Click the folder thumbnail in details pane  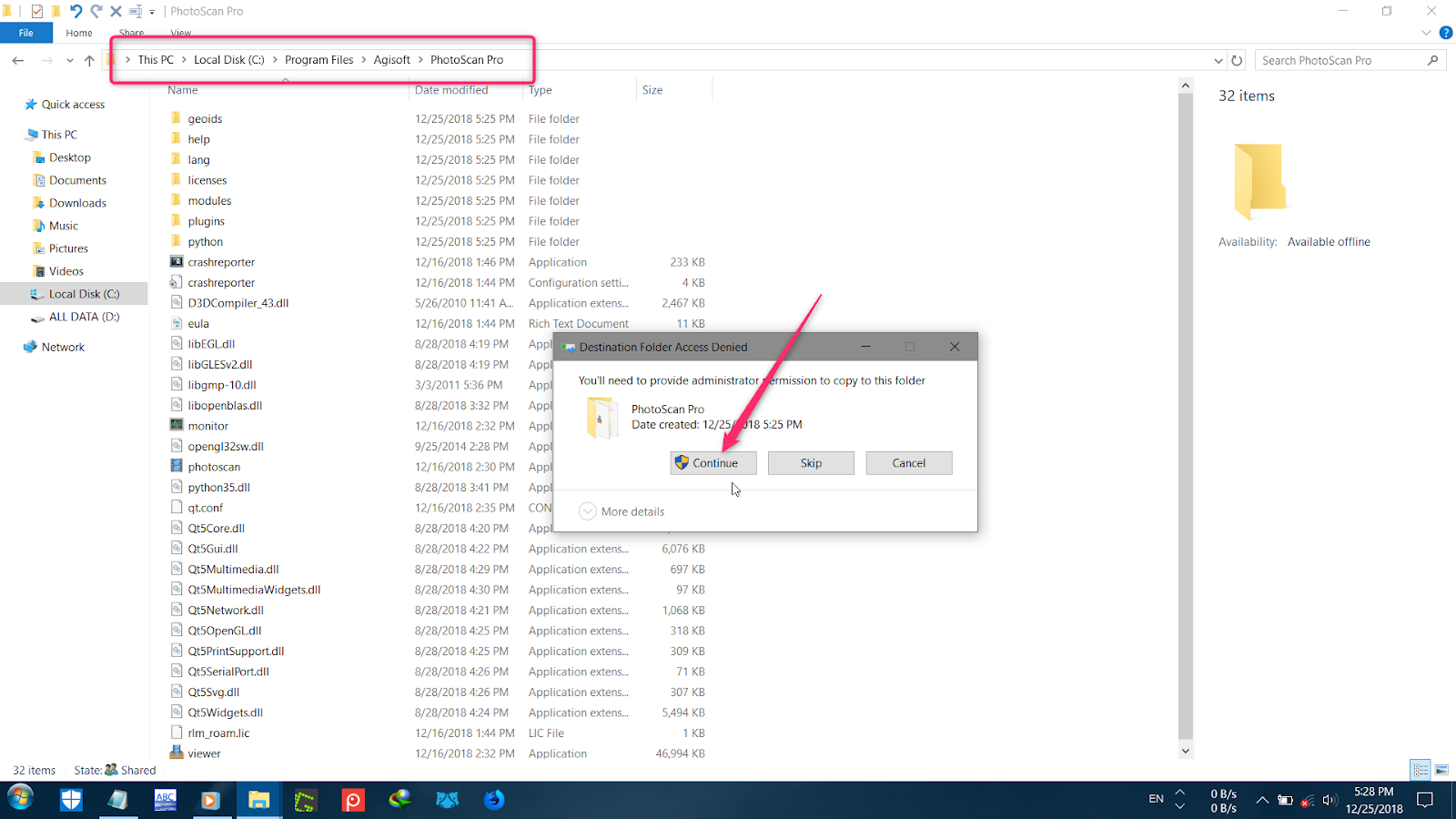pyautogui.click(x=1259, y=181)
